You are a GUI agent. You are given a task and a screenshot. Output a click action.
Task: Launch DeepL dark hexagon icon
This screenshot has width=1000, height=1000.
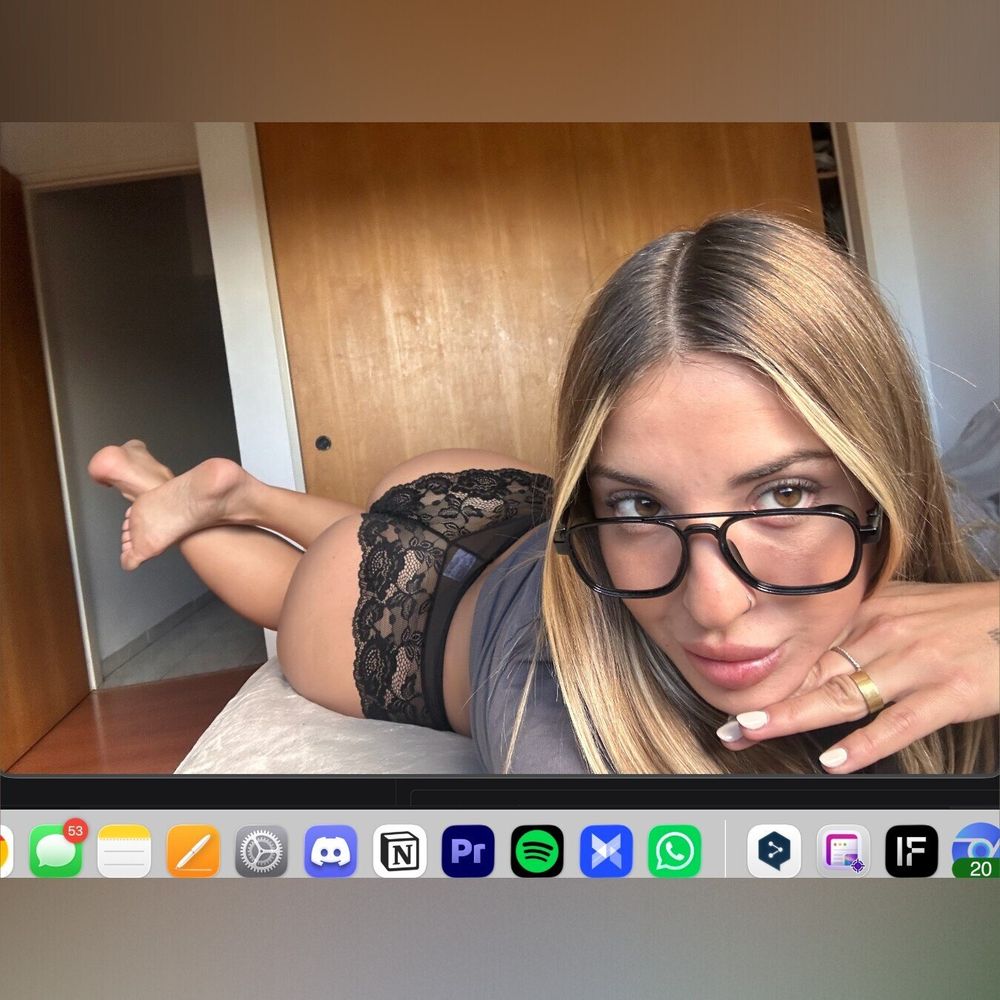[x=774, y=851]
